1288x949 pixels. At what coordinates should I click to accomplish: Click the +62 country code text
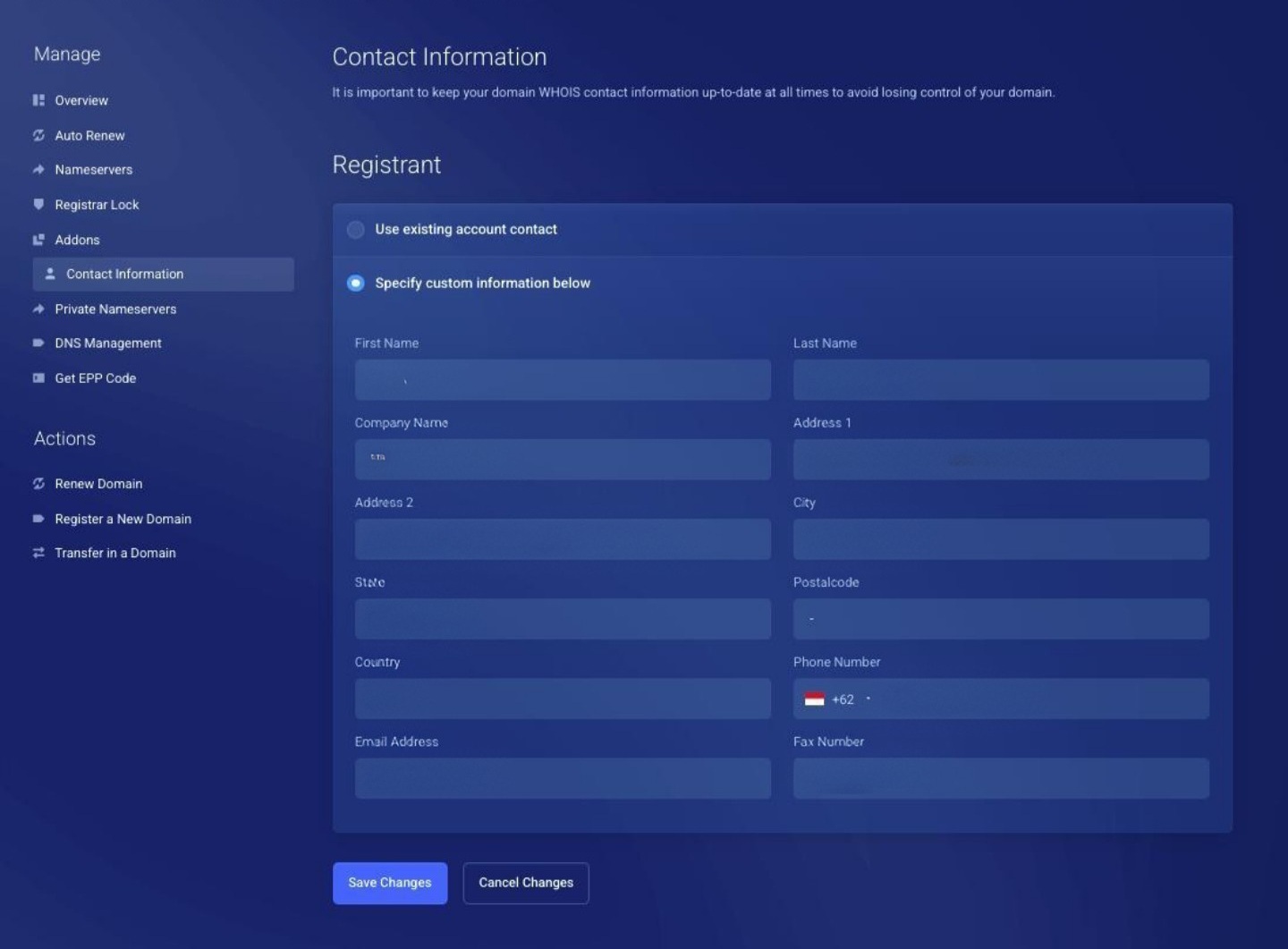[x=843, y=699]
